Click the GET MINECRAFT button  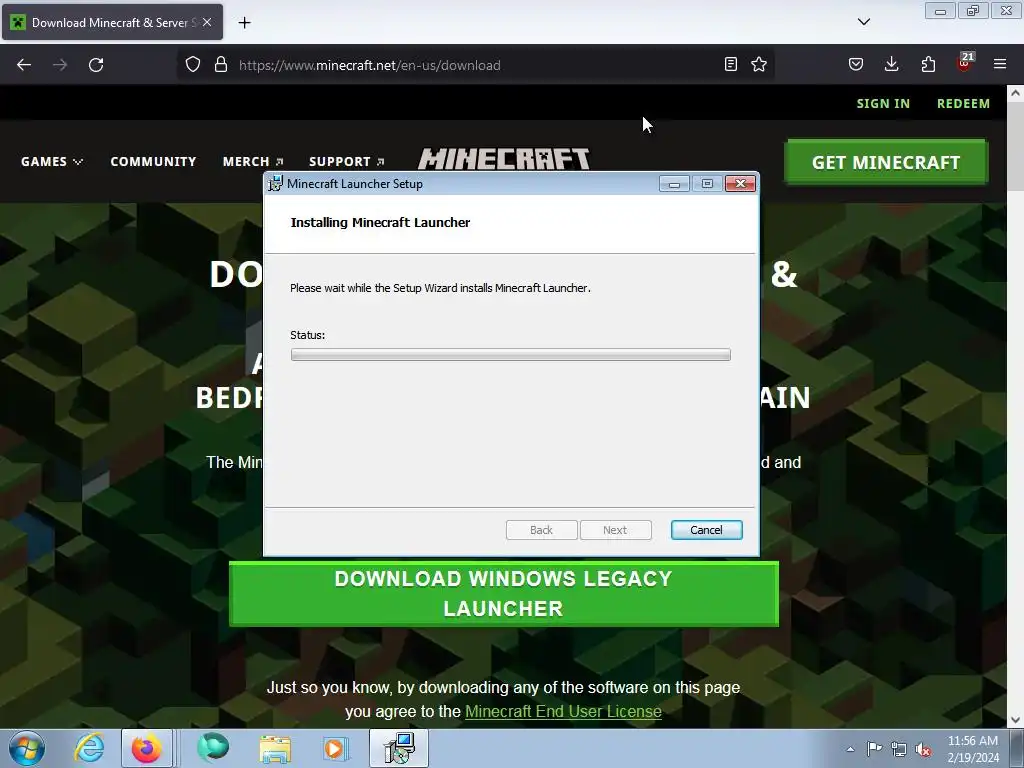(x=886, y=162)
